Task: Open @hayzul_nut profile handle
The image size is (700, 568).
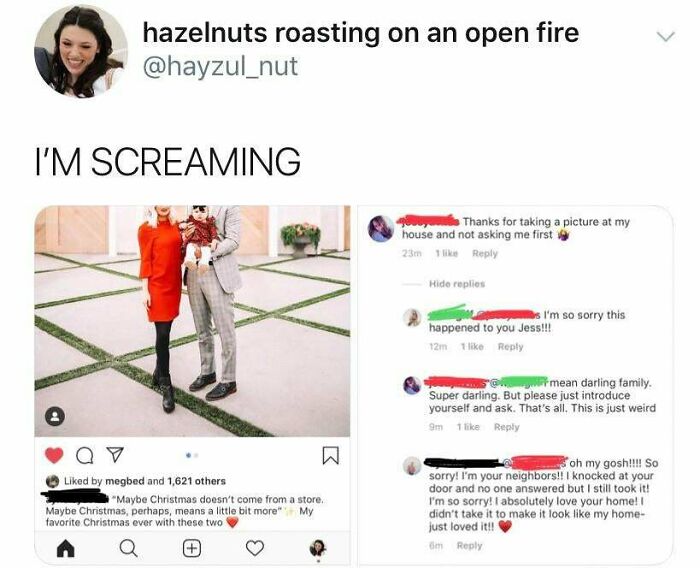Action: [x=220, y=67]
